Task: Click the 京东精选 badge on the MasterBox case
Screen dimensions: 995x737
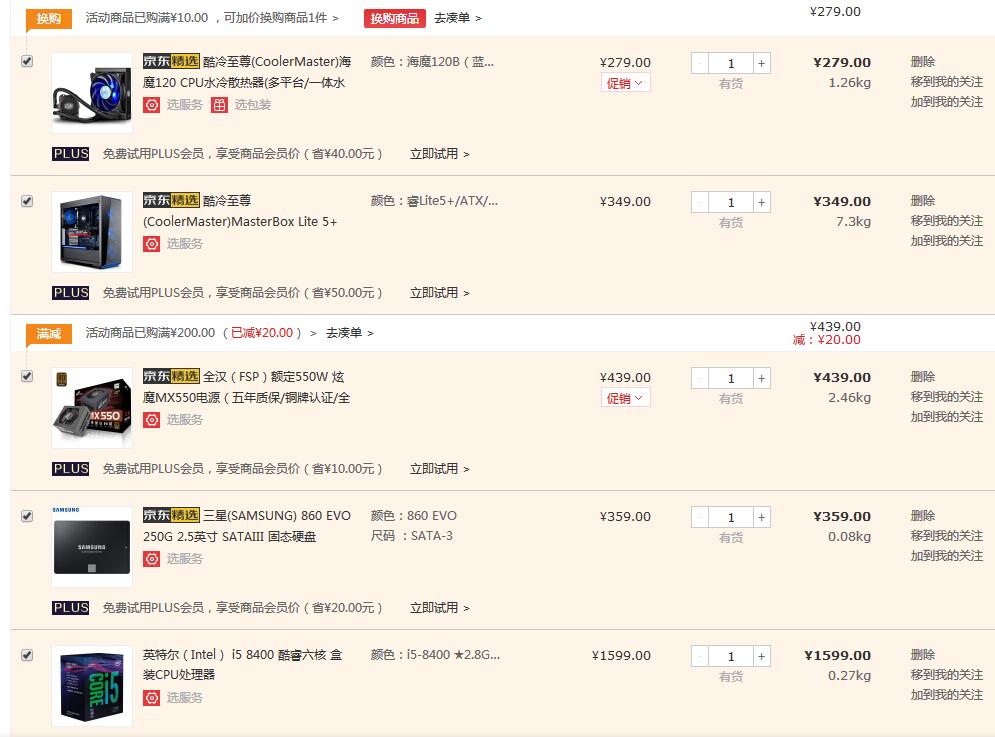Action: coord(171,200)
